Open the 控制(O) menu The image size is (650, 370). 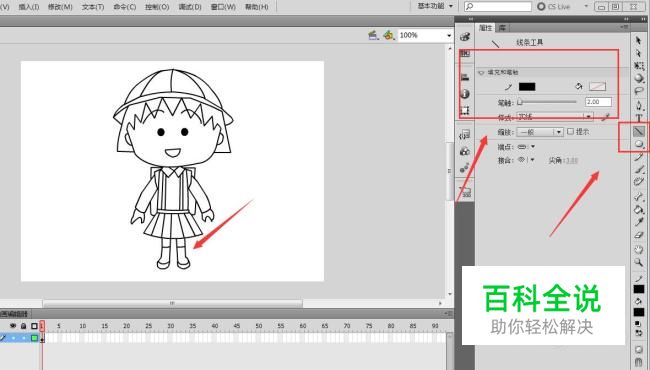[157, 7]
